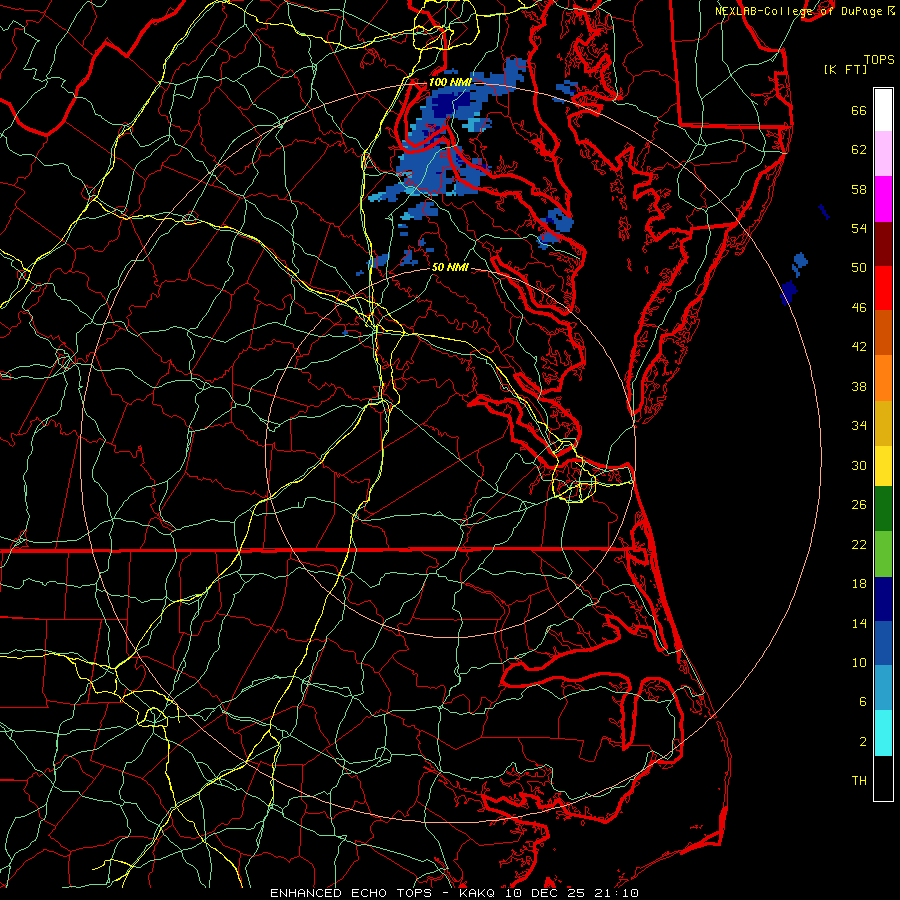900x900 pixels.
Task: Click the small navy echo over the Atlantic offshore
Action: 790,291
